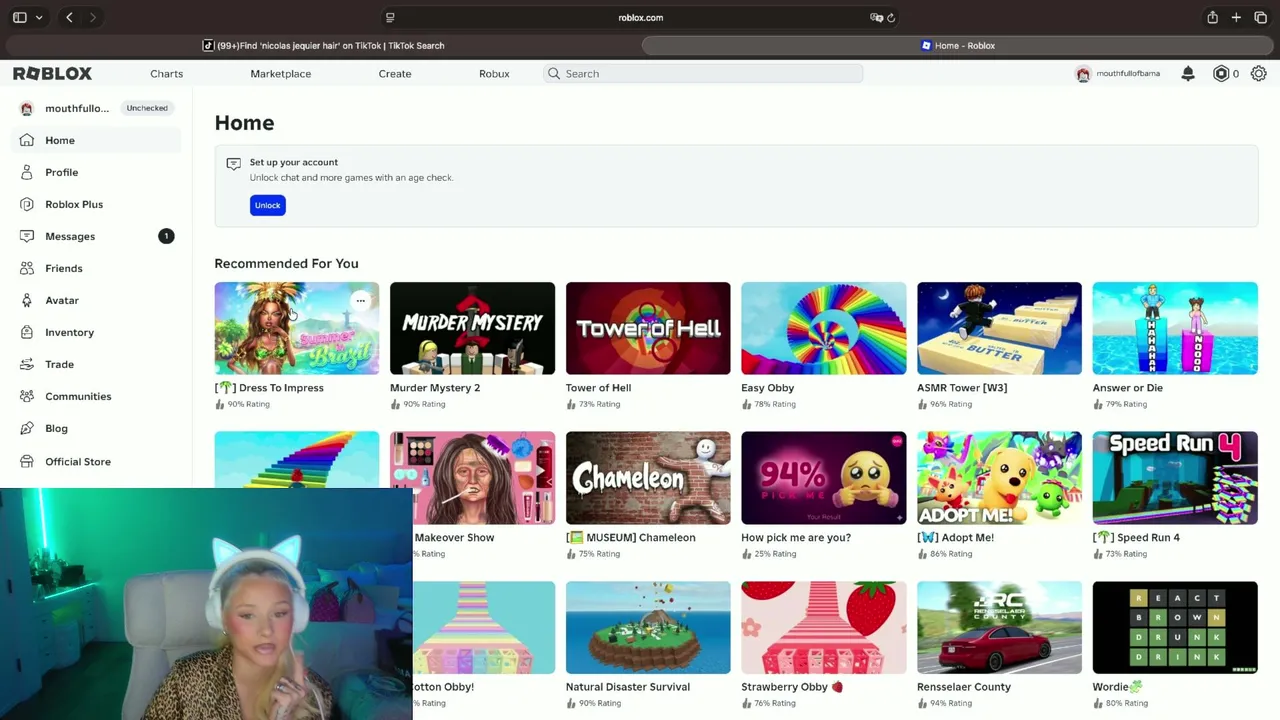This screenshot has width=1280, height=720.
Task: Click the mouthfullo... username in the sidebar
Action: [x=77, y=108]
